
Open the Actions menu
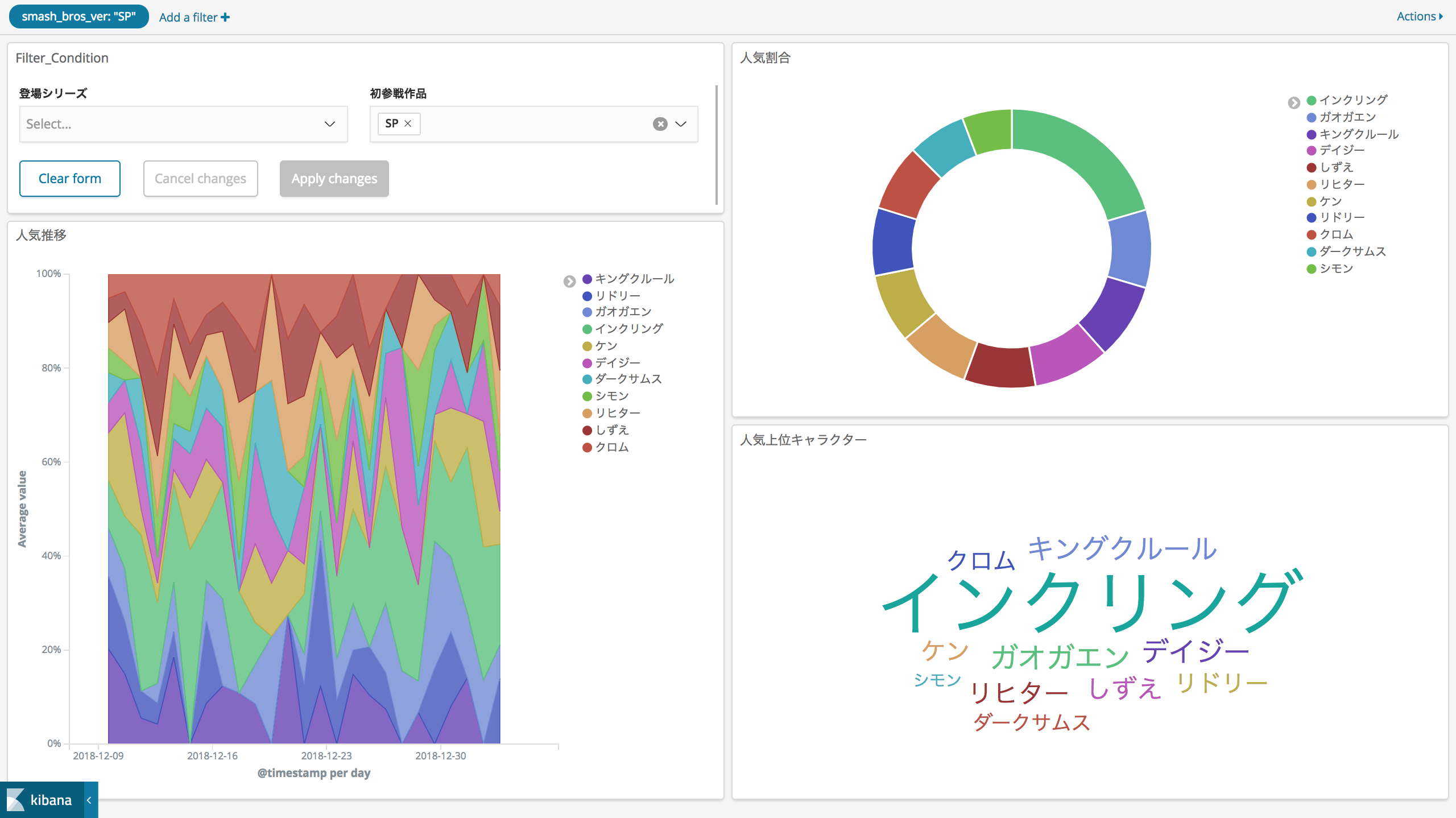1417,16
